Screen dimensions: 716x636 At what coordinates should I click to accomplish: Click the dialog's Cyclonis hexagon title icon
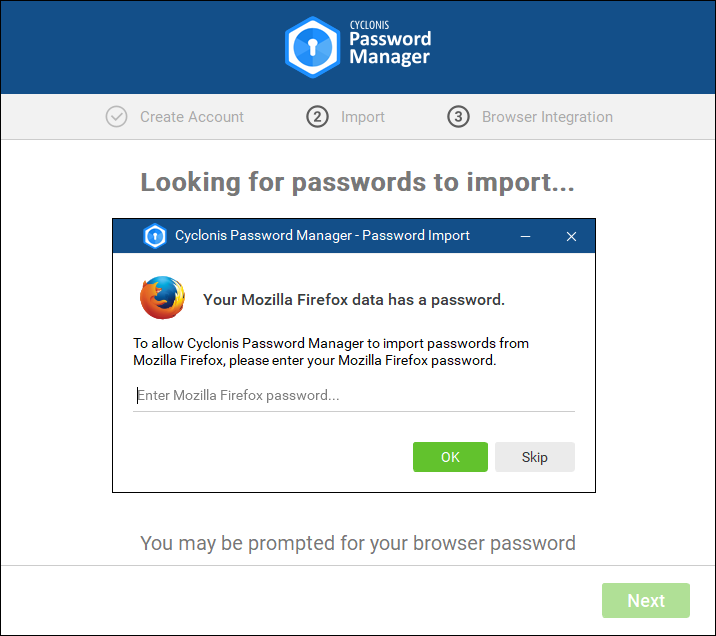point(154,236)
